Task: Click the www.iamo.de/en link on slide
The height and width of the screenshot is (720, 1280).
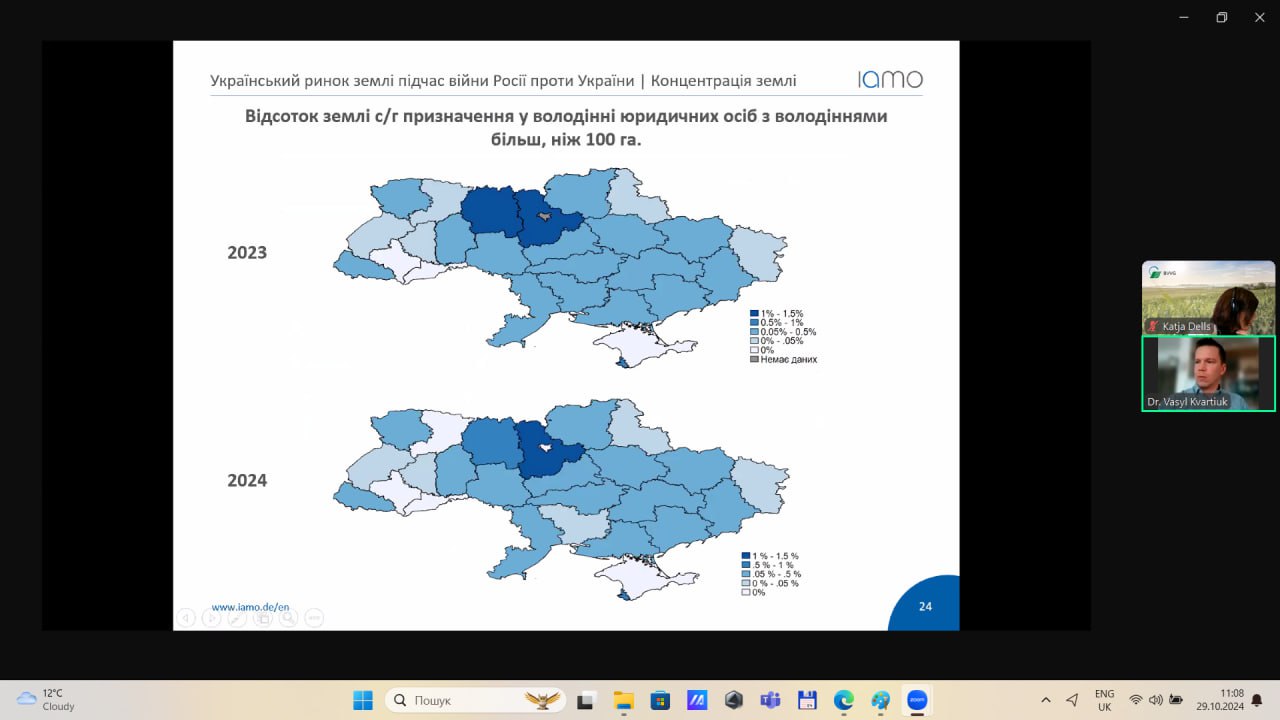Action: 250,606
